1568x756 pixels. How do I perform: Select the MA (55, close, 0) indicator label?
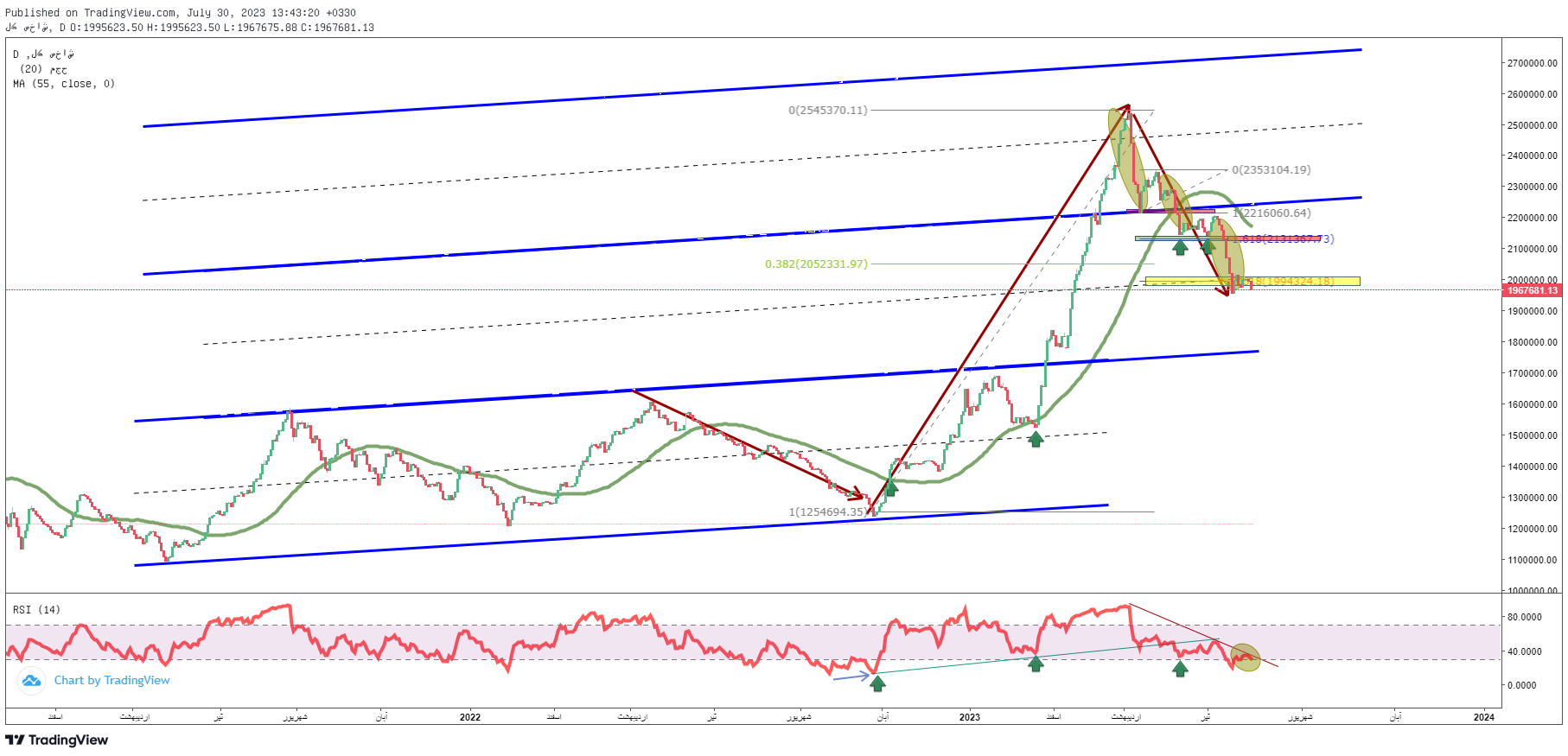64,84
